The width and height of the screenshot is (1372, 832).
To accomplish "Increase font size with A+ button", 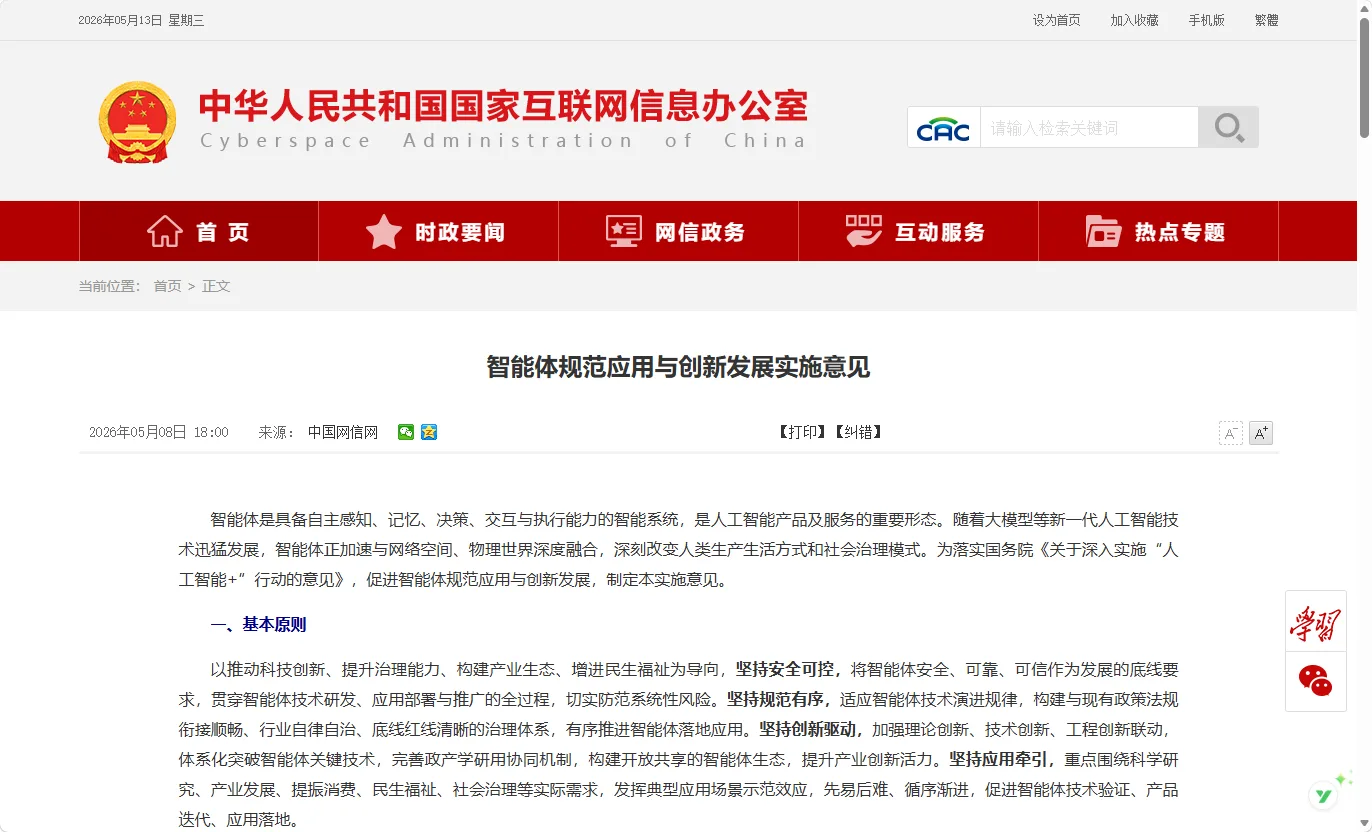I will point(1261,433).
